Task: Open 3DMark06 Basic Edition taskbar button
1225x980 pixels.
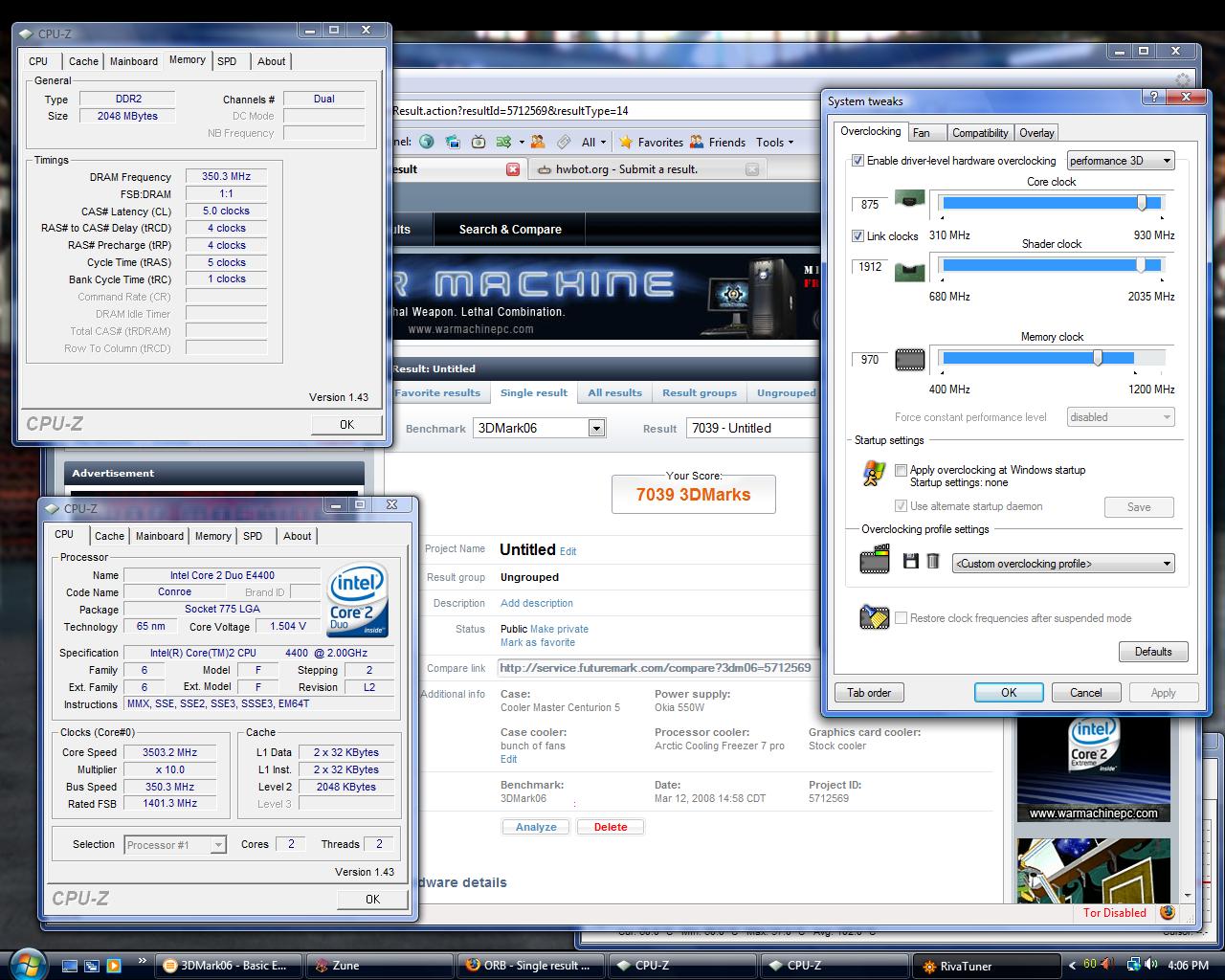Action: click(x=230, y=966)
